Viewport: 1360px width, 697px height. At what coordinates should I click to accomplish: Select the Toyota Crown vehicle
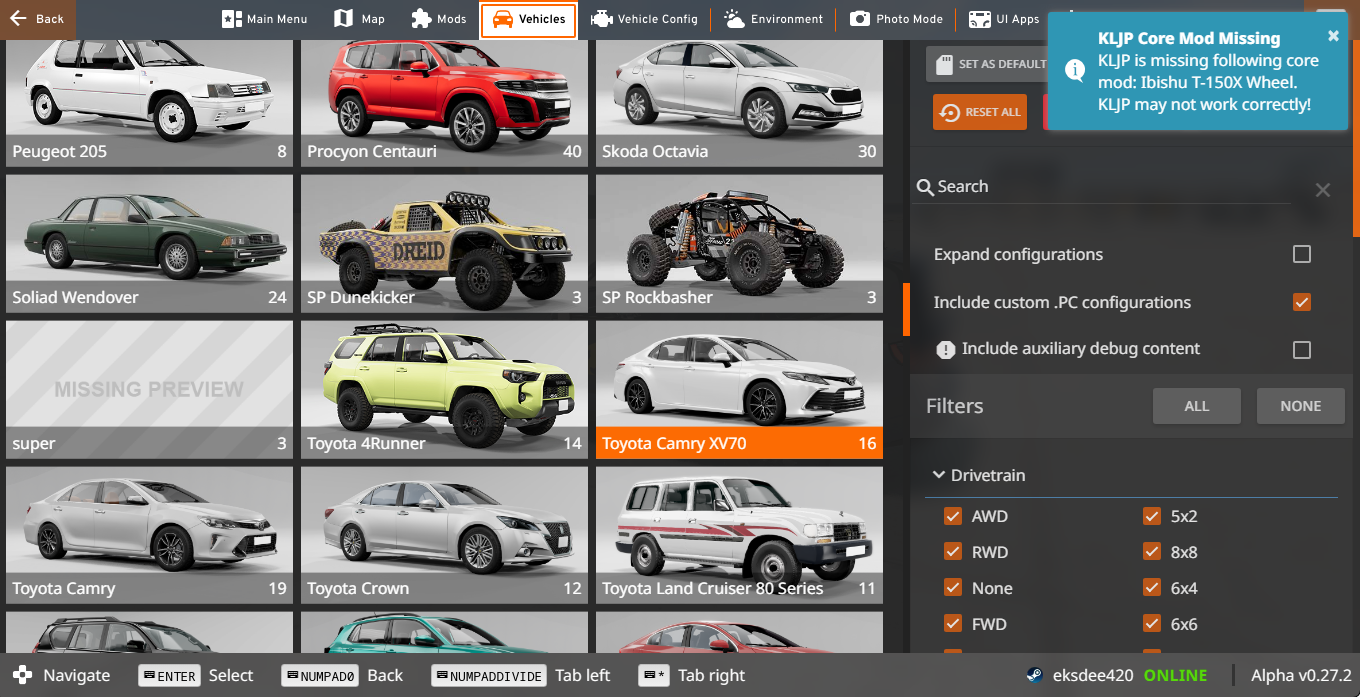pos(444,536)
